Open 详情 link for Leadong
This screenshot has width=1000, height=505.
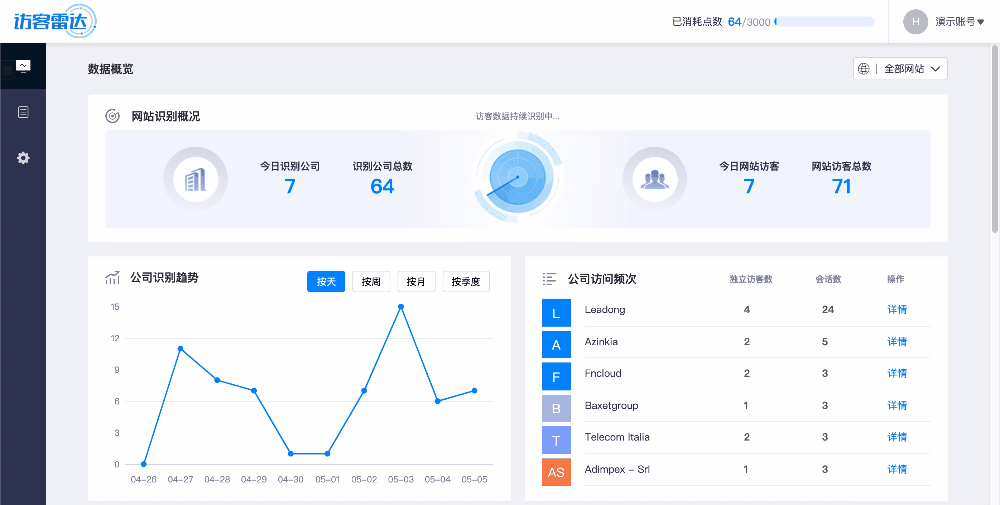click(897, 310)
